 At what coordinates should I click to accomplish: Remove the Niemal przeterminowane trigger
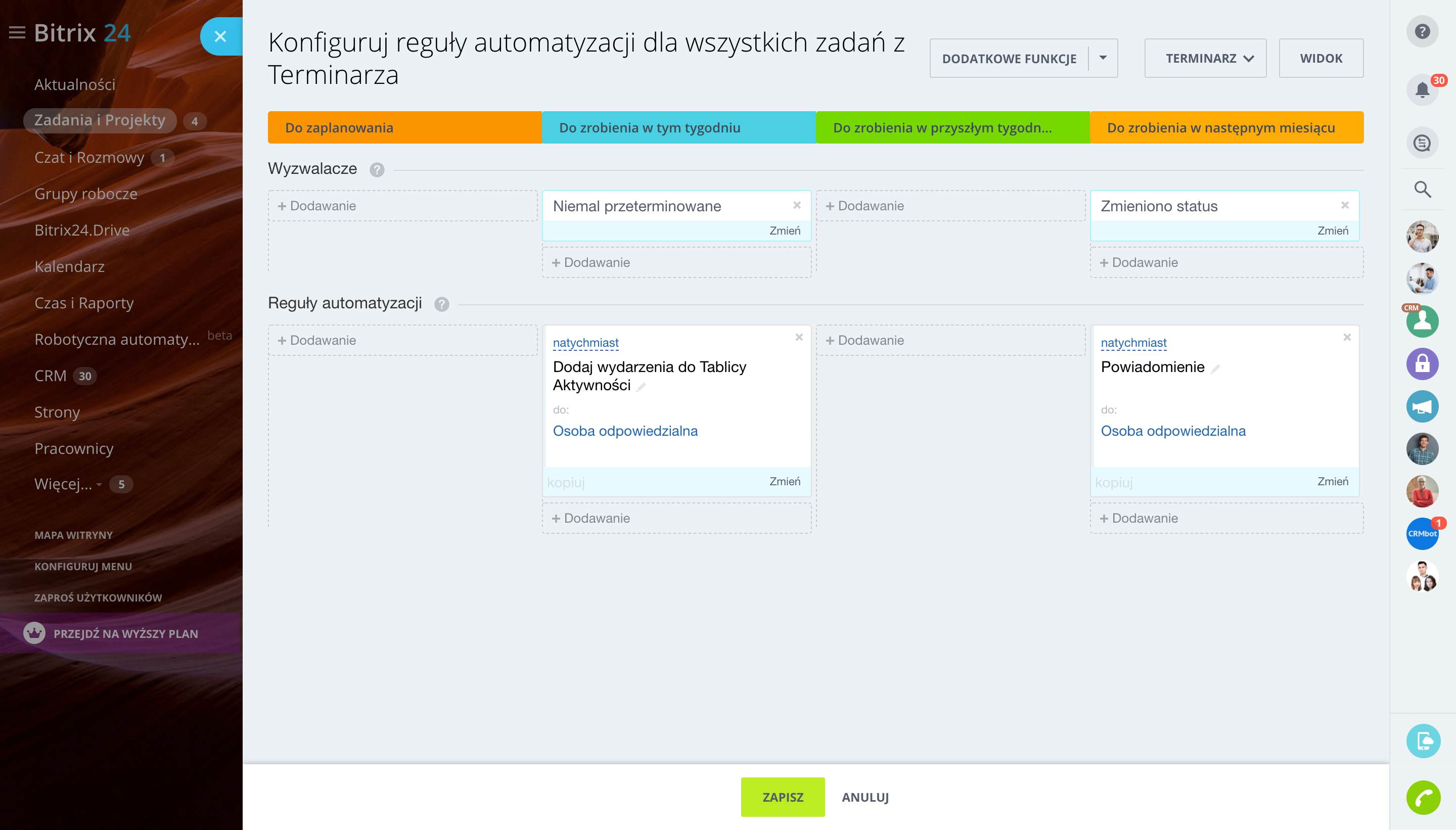[797, 205]
